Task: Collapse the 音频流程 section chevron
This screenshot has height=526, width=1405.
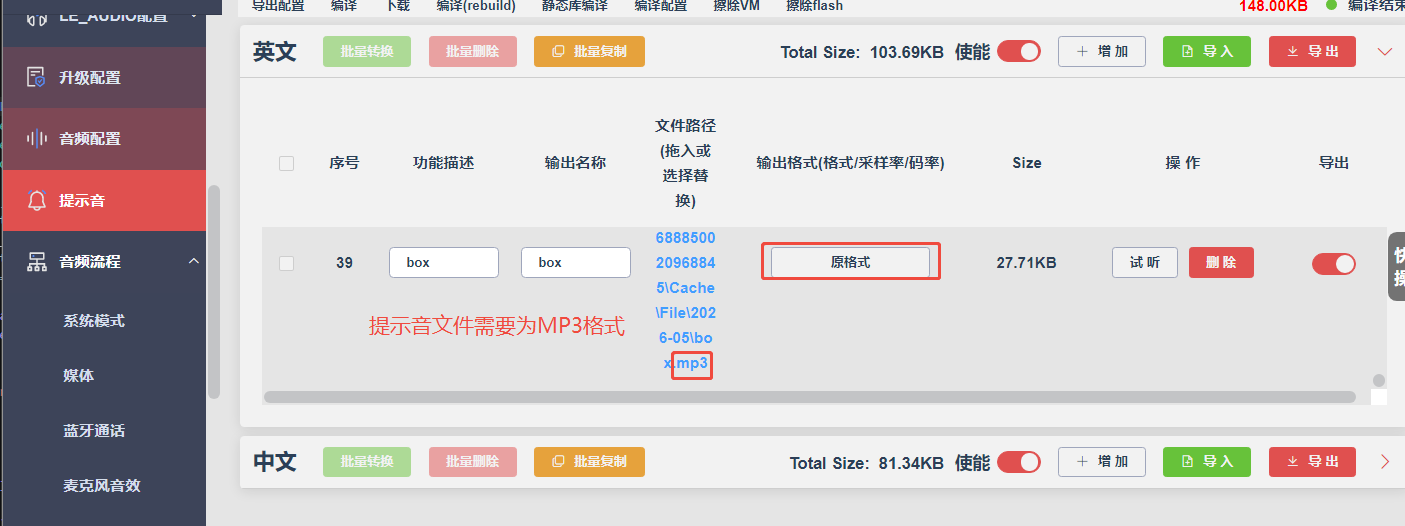Action: (x=193, y=261)
